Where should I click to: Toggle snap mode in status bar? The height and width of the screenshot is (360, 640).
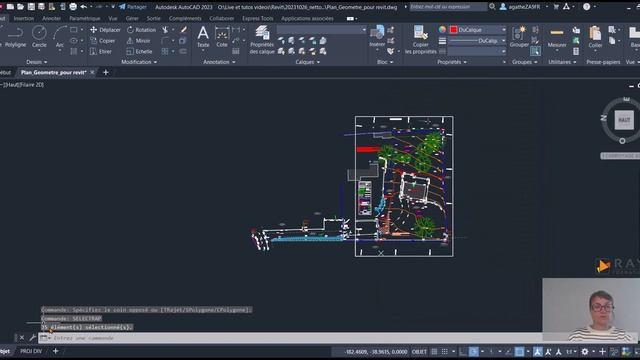pos(444,351)
